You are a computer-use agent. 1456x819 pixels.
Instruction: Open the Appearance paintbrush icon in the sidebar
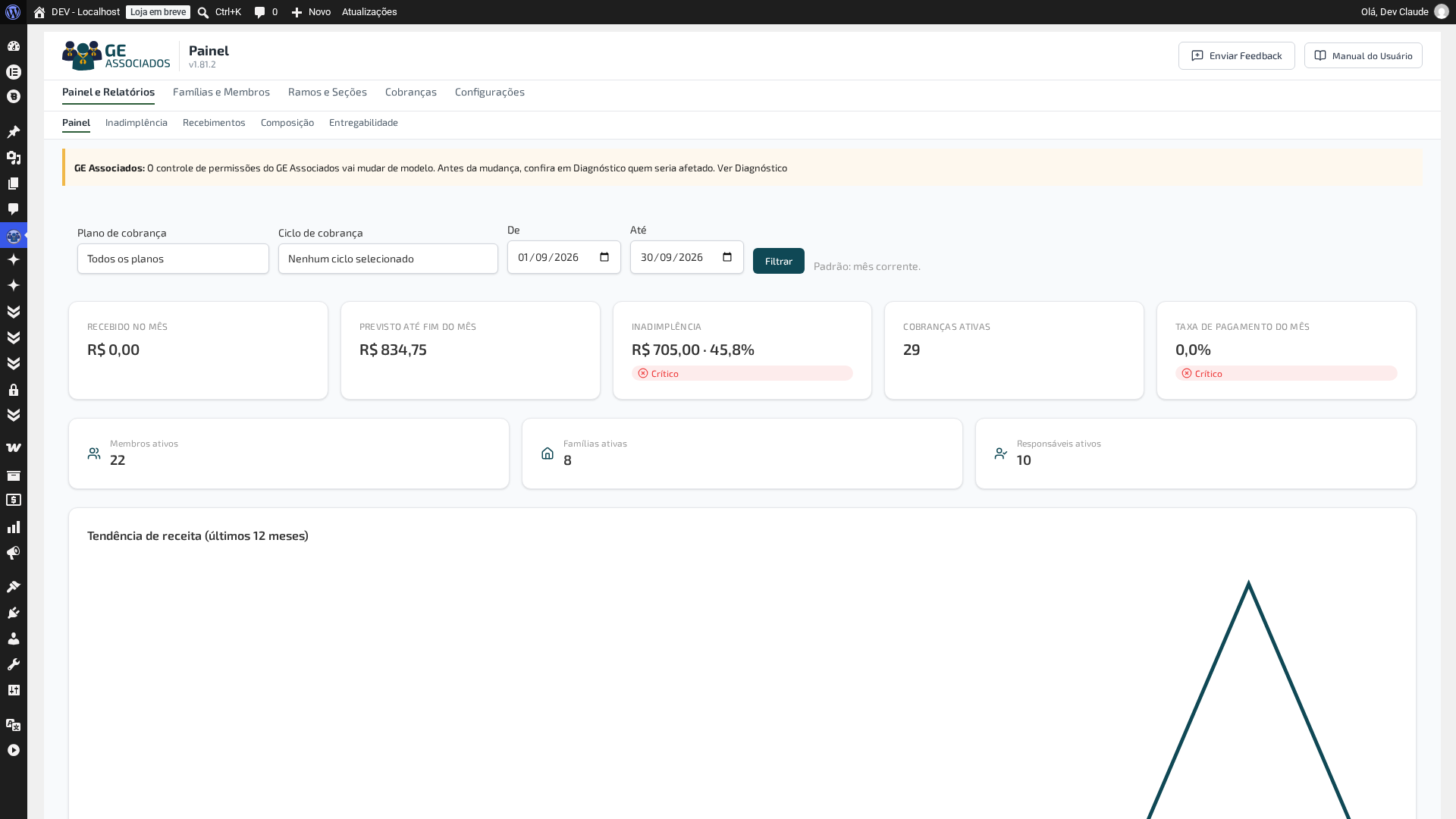pos(14,586)
